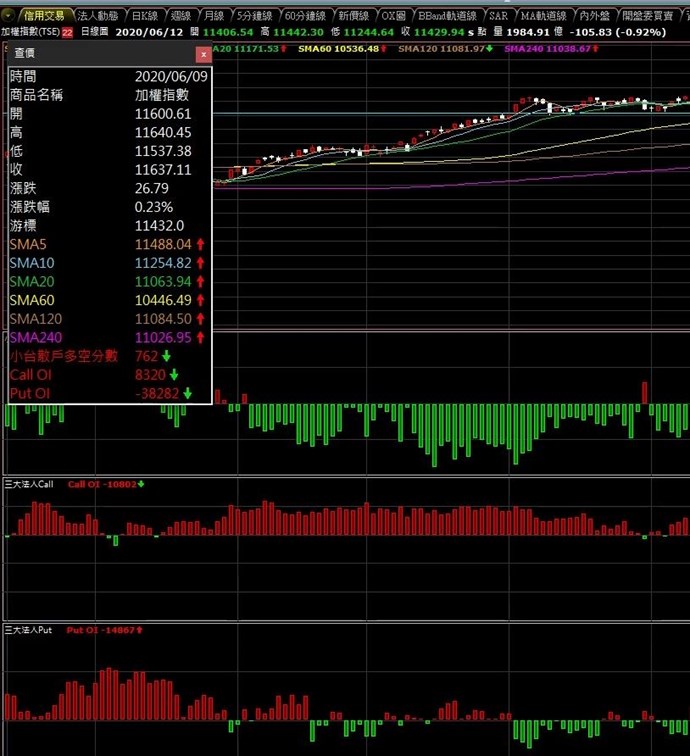Image resolution: width=690 pixels, height=756 pixels.
Task: Click the 三大法人Call panel title
Action: point(29,484)
